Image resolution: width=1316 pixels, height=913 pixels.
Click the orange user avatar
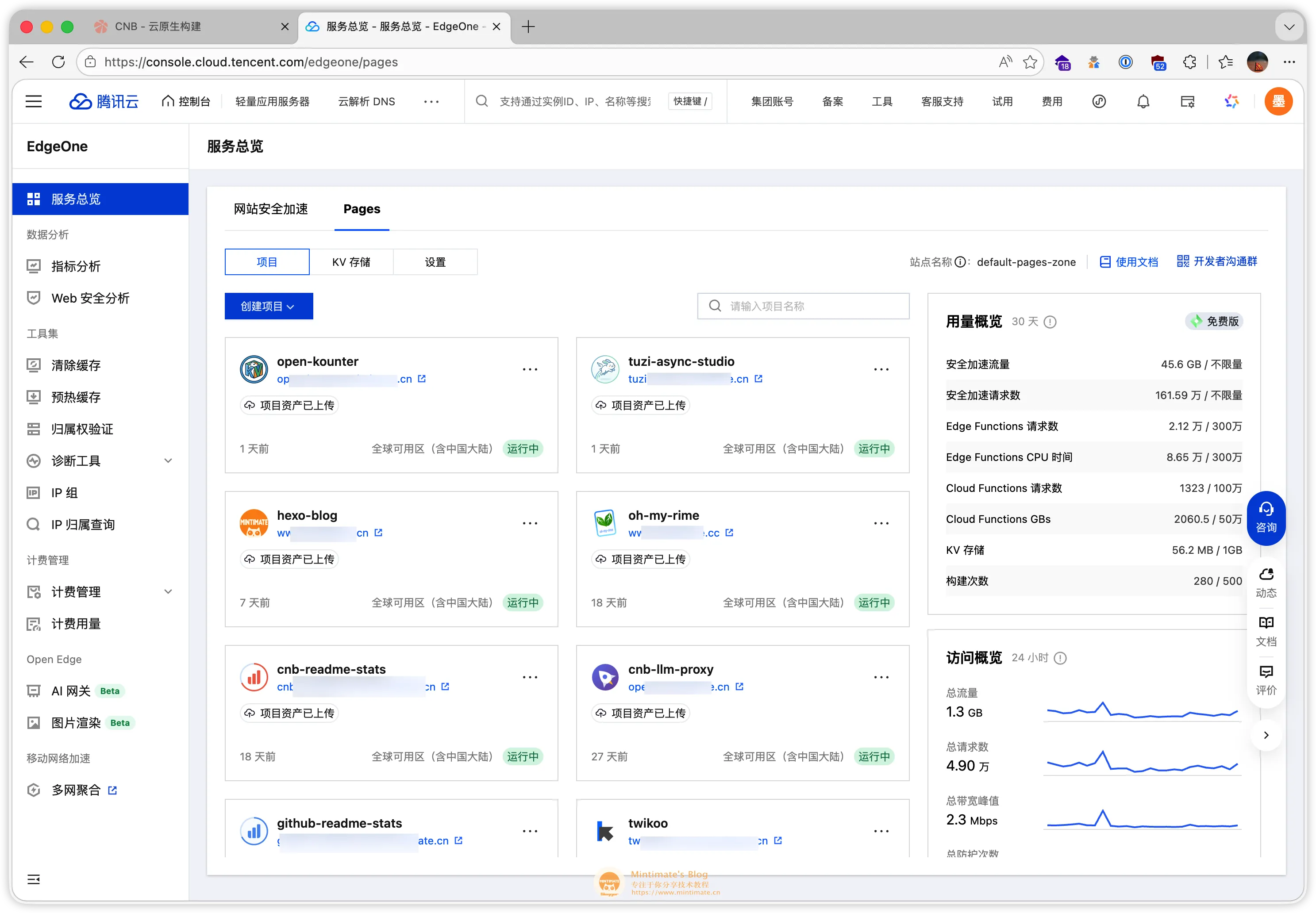coord(1278,101)
